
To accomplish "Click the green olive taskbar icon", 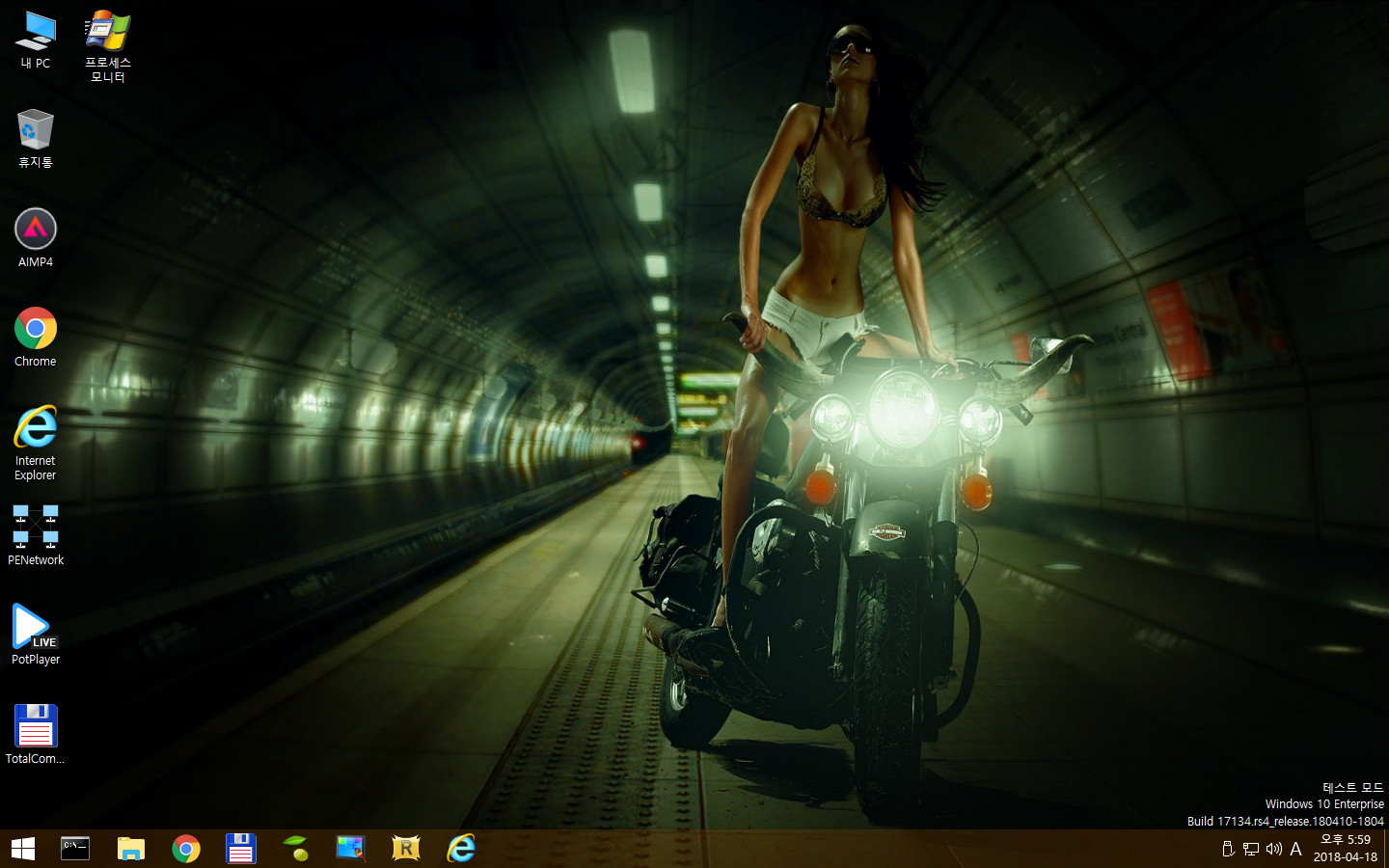I will (x=296, y=849).
